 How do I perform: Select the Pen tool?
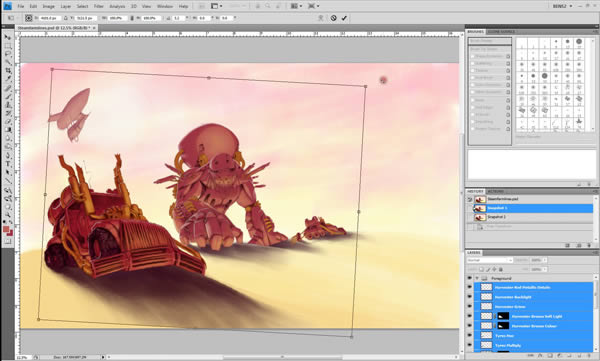click(x=8, y=155)
